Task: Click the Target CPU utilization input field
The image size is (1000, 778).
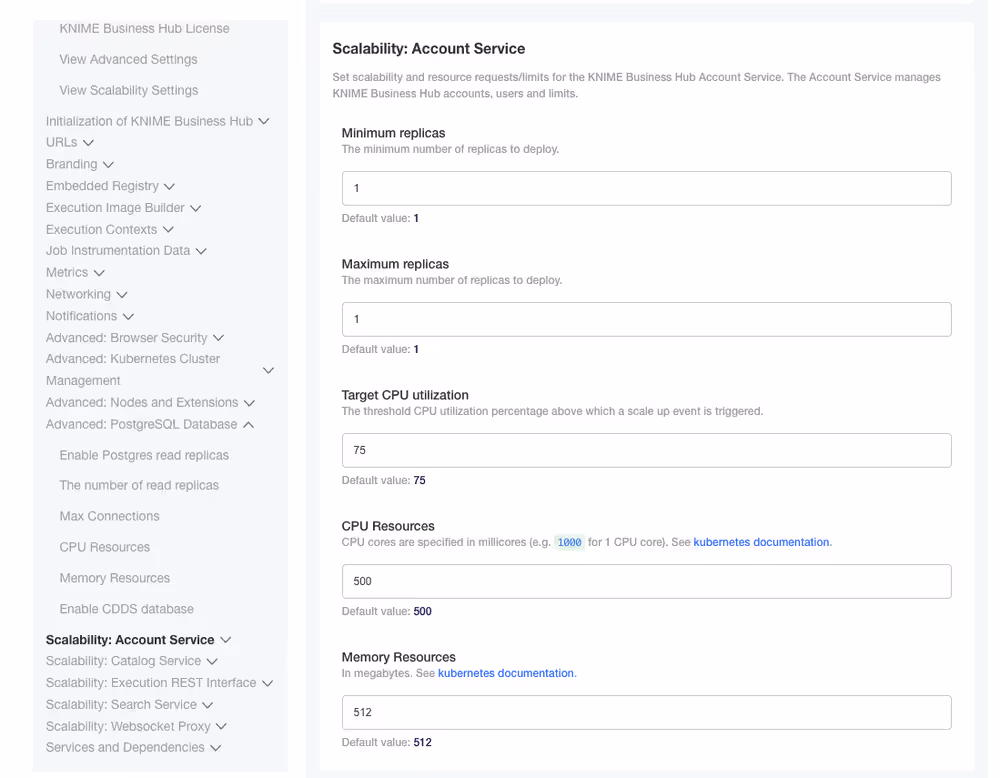Action: pos(646,450)
